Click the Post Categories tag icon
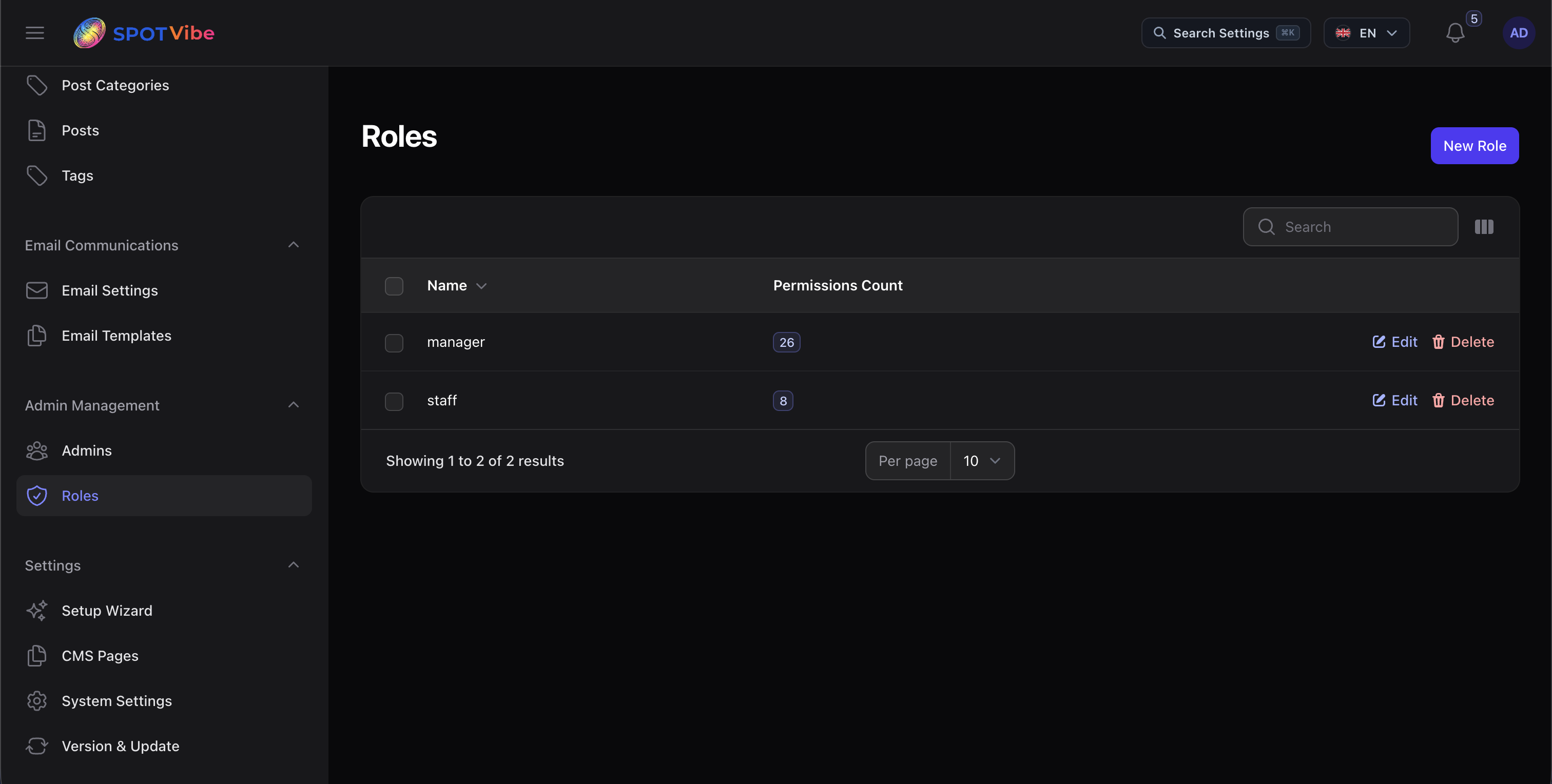Viewport: 1552px width, 784px height. [x=37, y=86]
